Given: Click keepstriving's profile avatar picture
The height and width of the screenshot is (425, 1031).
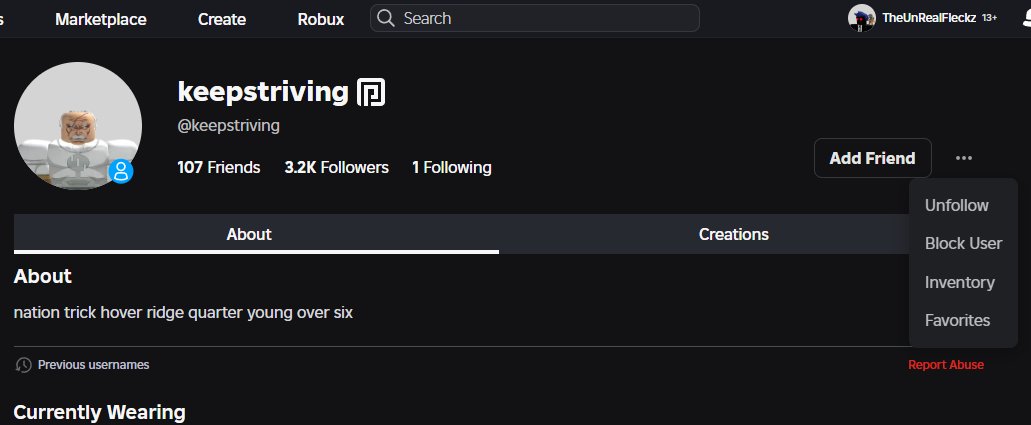Looking at the screenshot, I should tap(78, 126).
